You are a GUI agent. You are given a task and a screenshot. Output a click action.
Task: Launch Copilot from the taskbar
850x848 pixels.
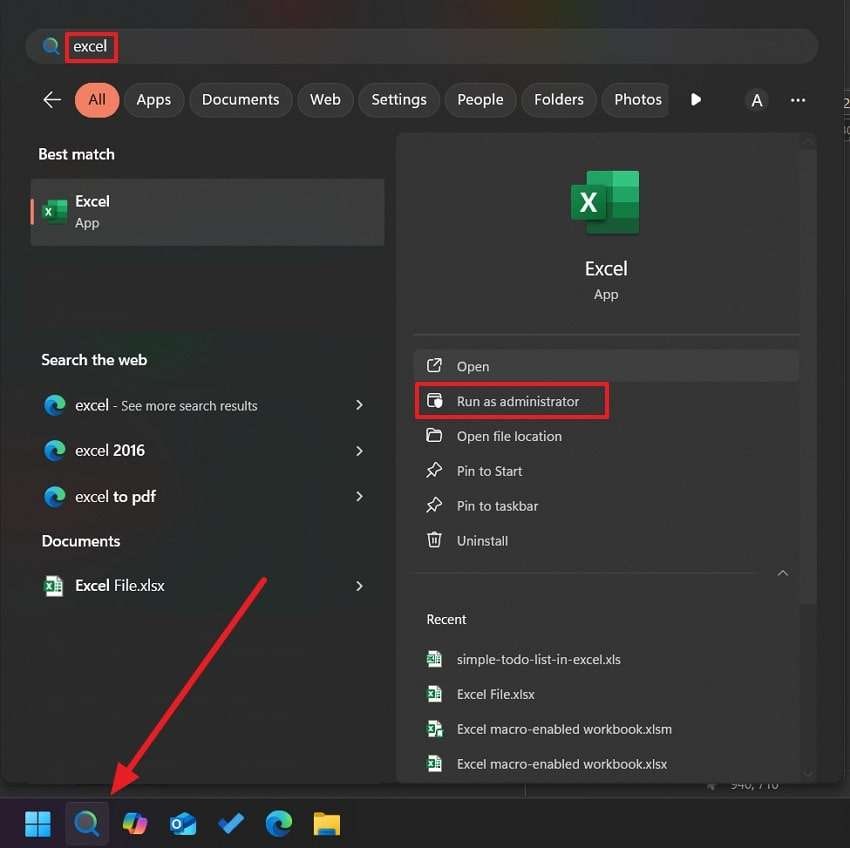click(x=135, y=824)
